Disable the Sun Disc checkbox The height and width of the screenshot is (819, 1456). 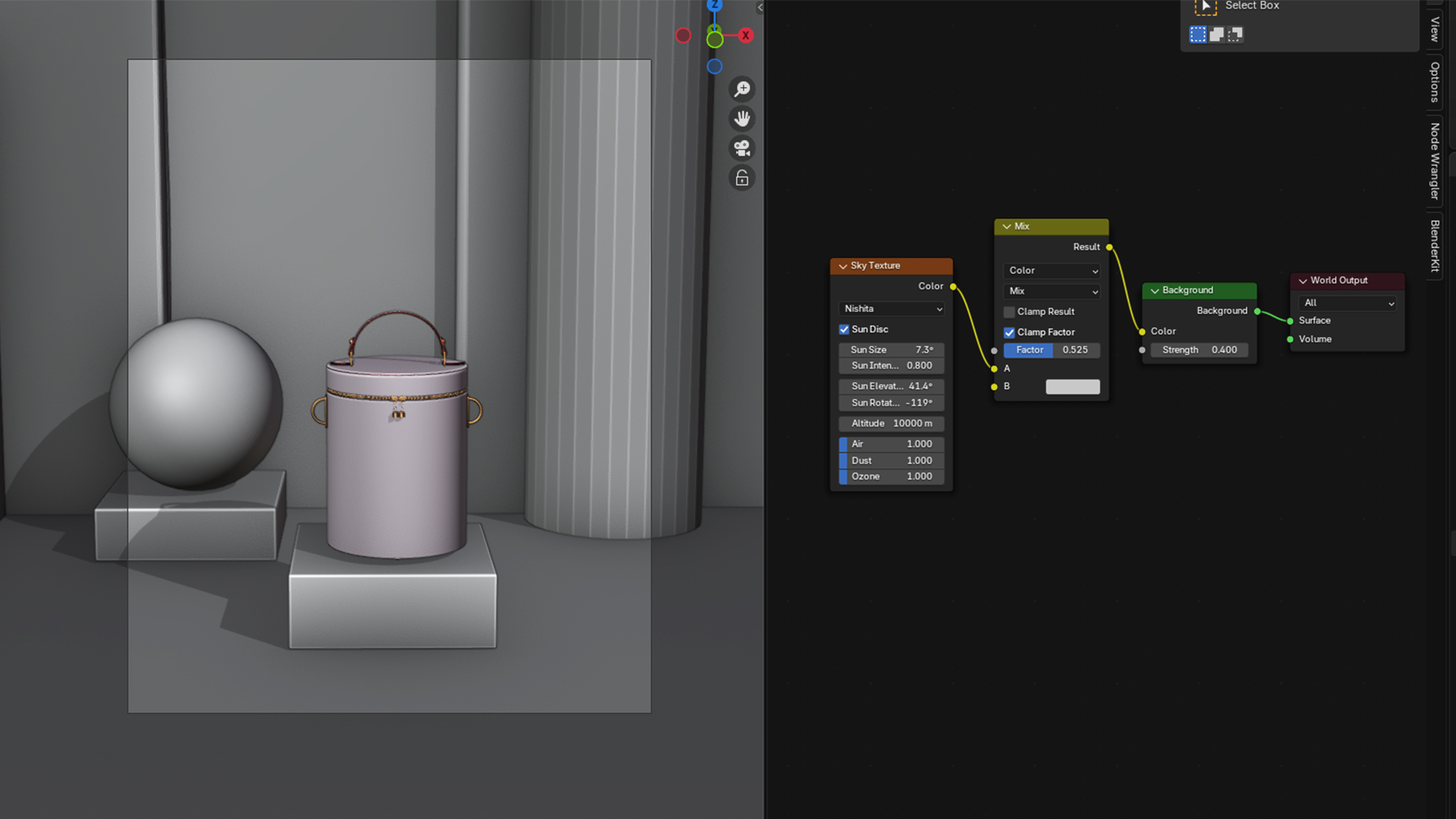click(844, 329)
